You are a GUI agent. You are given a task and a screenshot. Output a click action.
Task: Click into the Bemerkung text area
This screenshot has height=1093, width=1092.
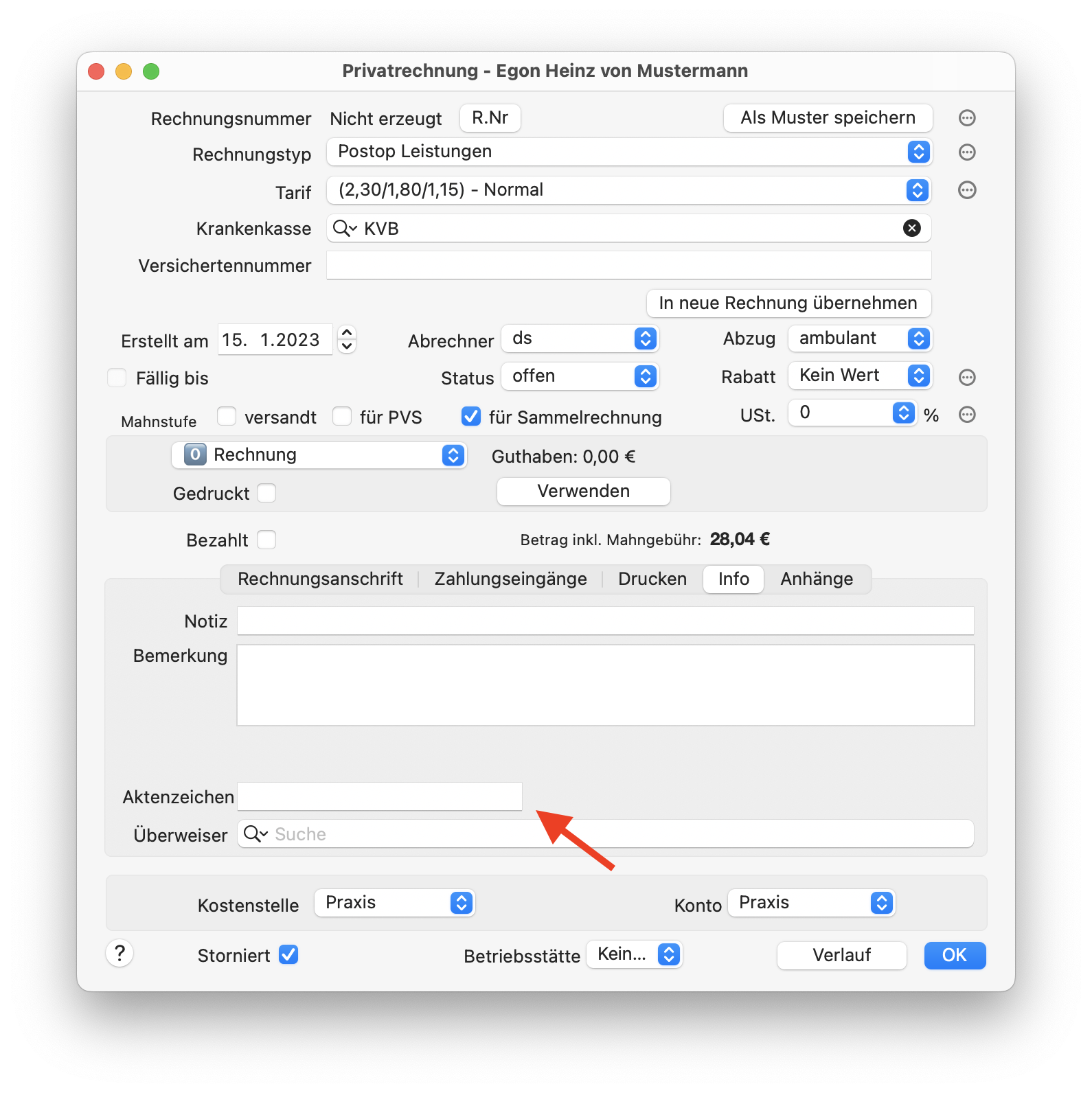(606, 685)
